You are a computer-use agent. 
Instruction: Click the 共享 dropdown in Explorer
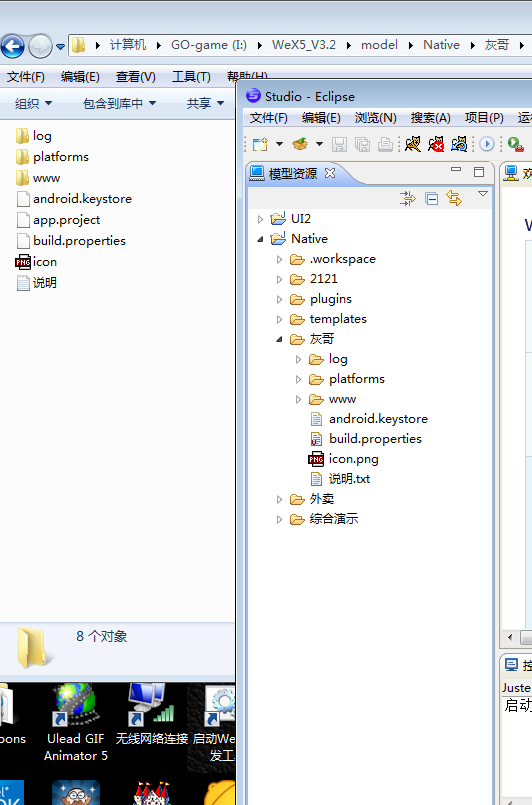pyautogui.click(x=205, y=103)
